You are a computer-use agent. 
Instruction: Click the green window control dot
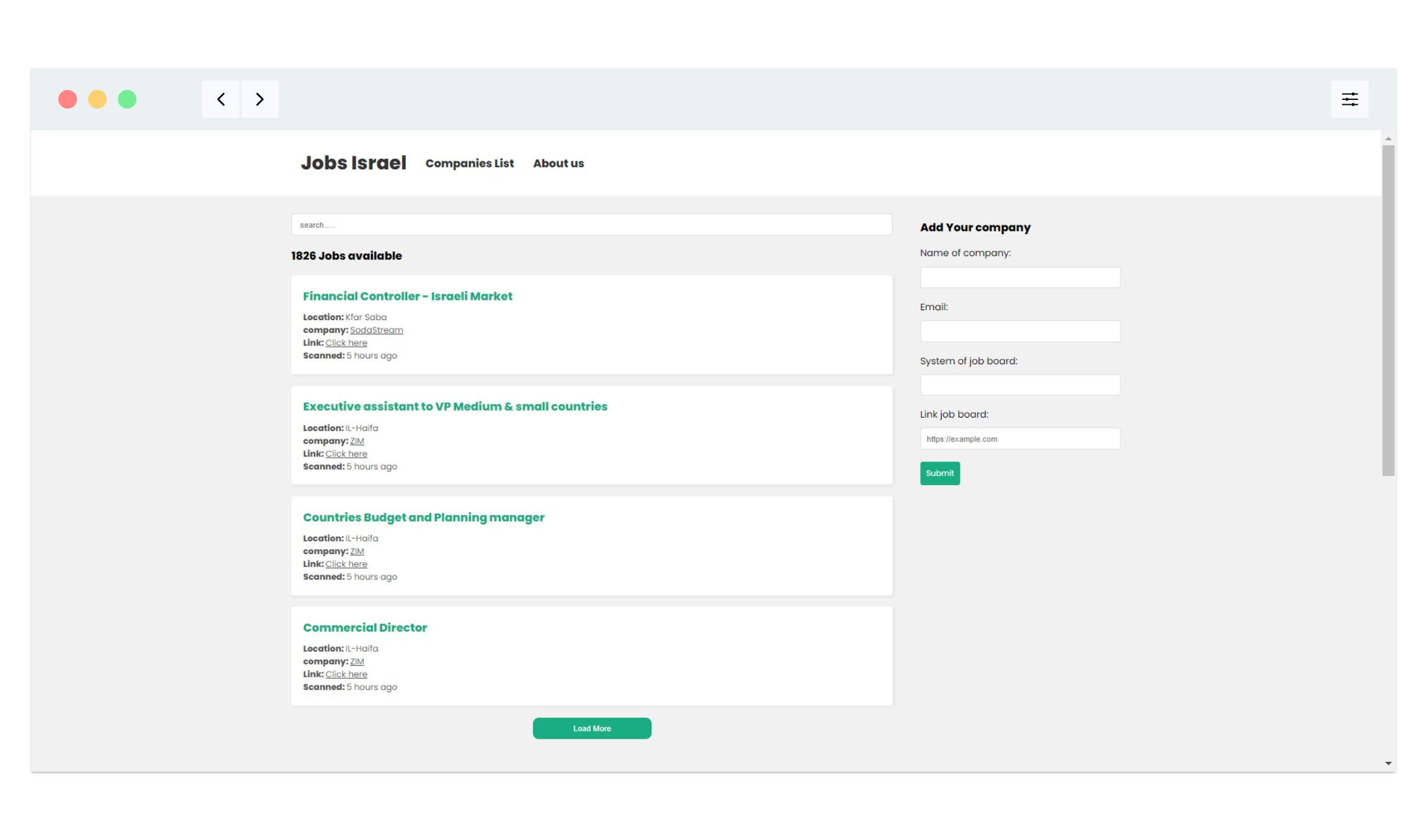pos(127,99)
